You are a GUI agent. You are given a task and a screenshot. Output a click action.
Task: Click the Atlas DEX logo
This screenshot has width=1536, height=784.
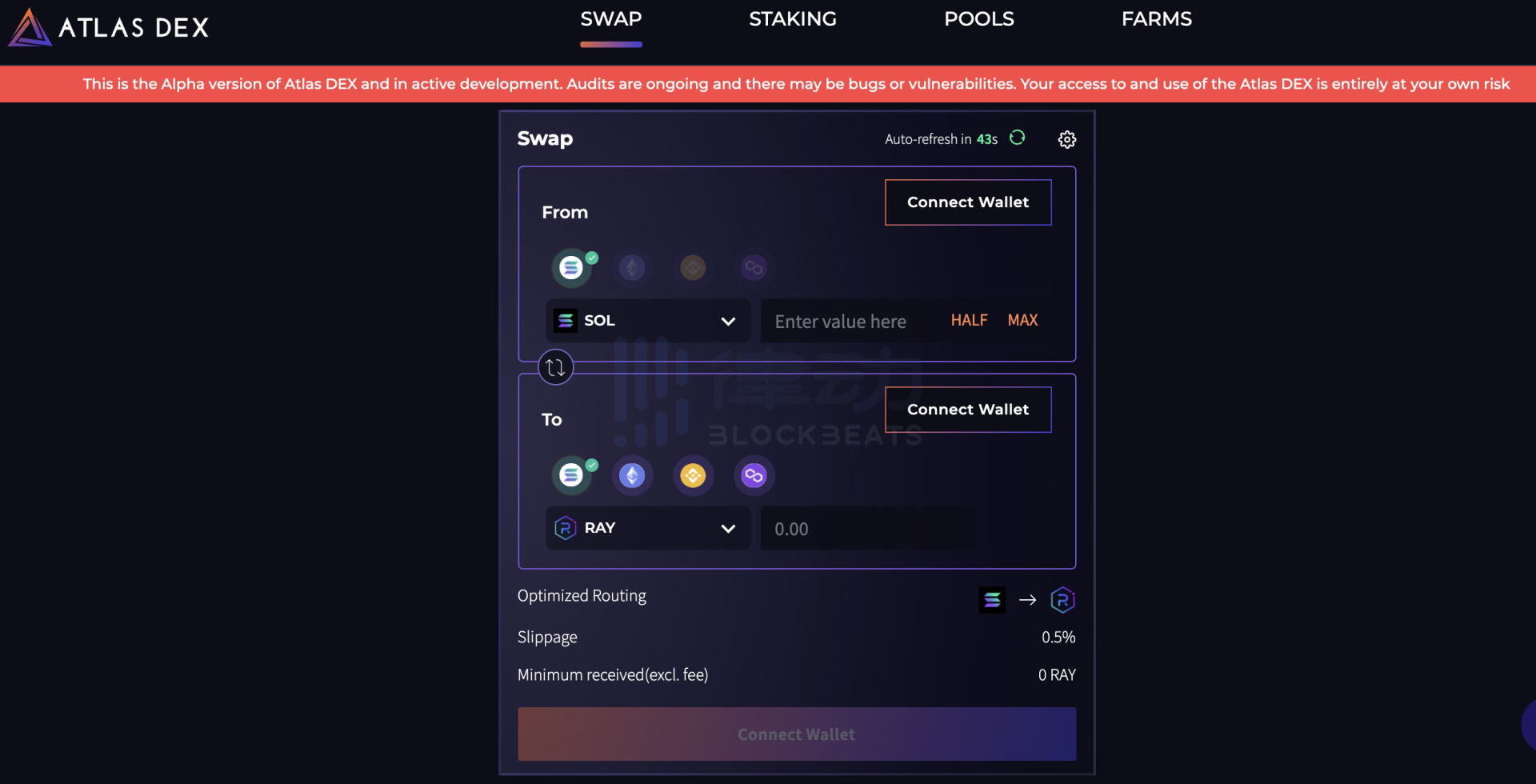coord(108,26)
